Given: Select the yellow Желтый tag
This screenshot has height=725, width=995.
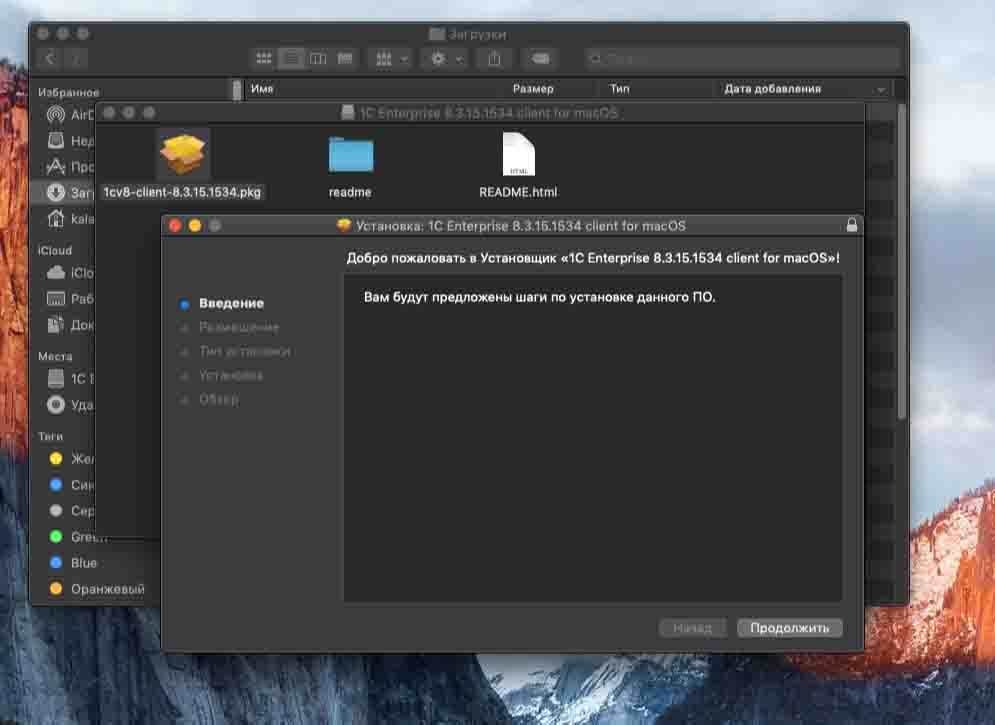Looking at the screenshot, I should (x=70, y=459).
